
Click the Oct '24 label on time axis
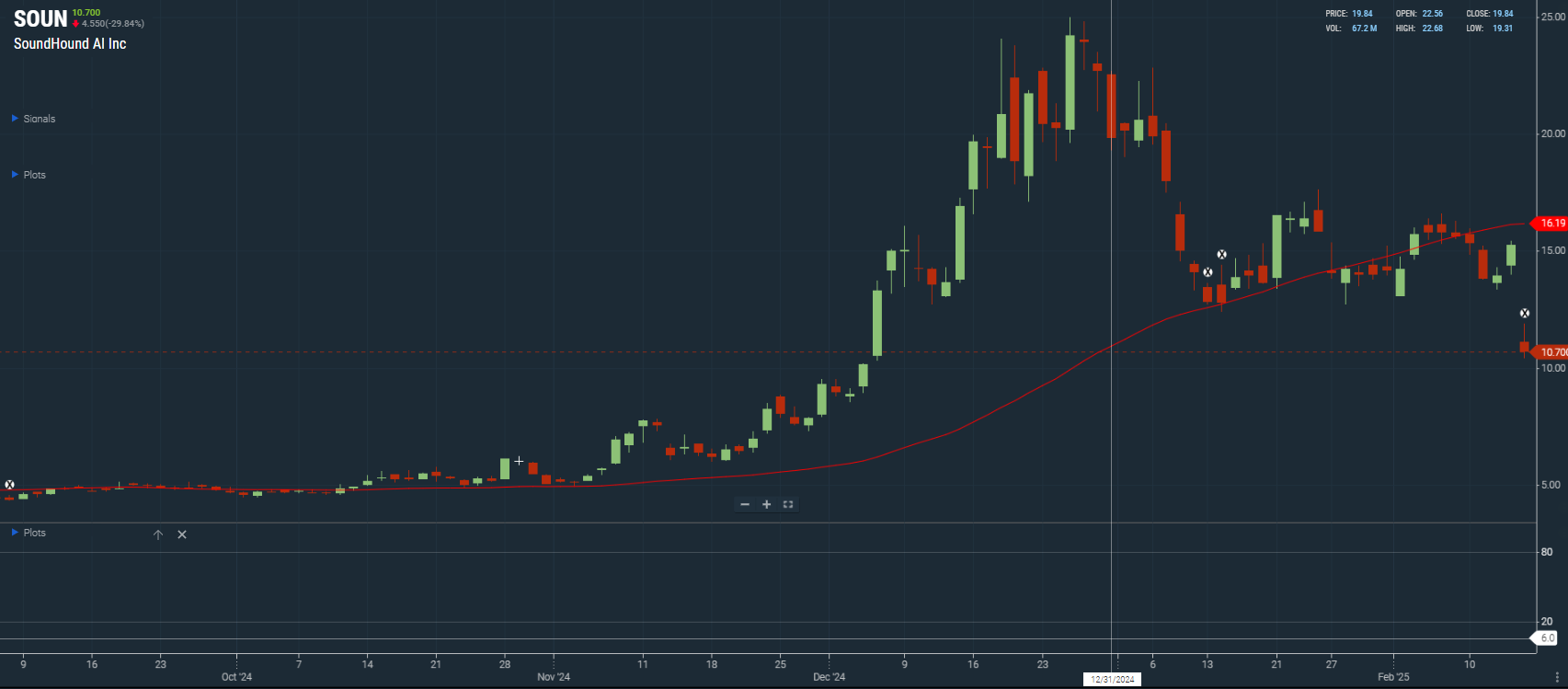(x=236, y=677)
